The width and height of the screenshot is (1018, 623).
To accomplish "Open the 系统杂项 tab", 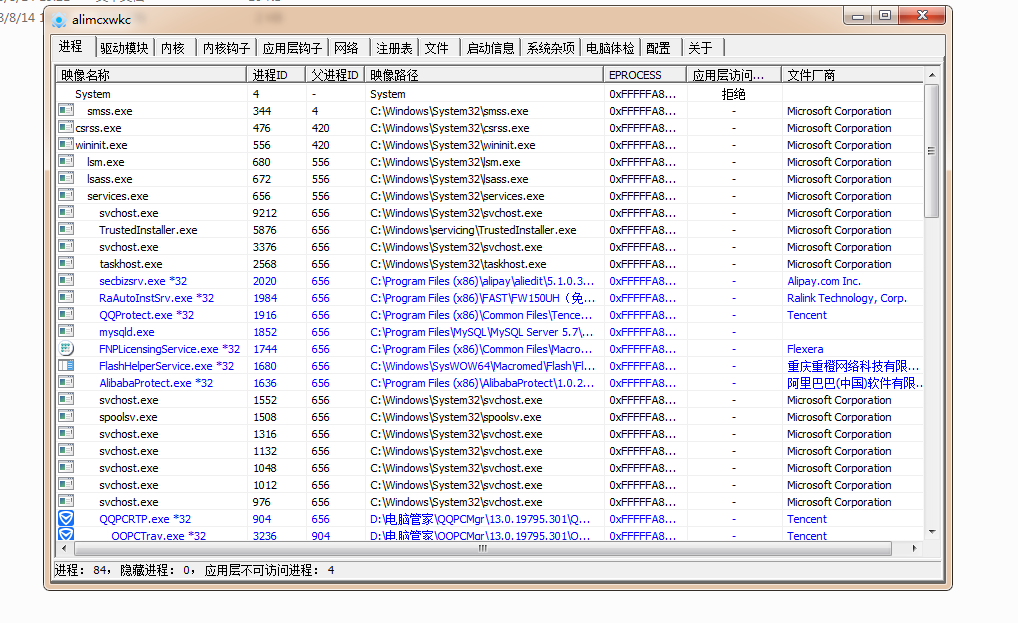I will point(551,48).
